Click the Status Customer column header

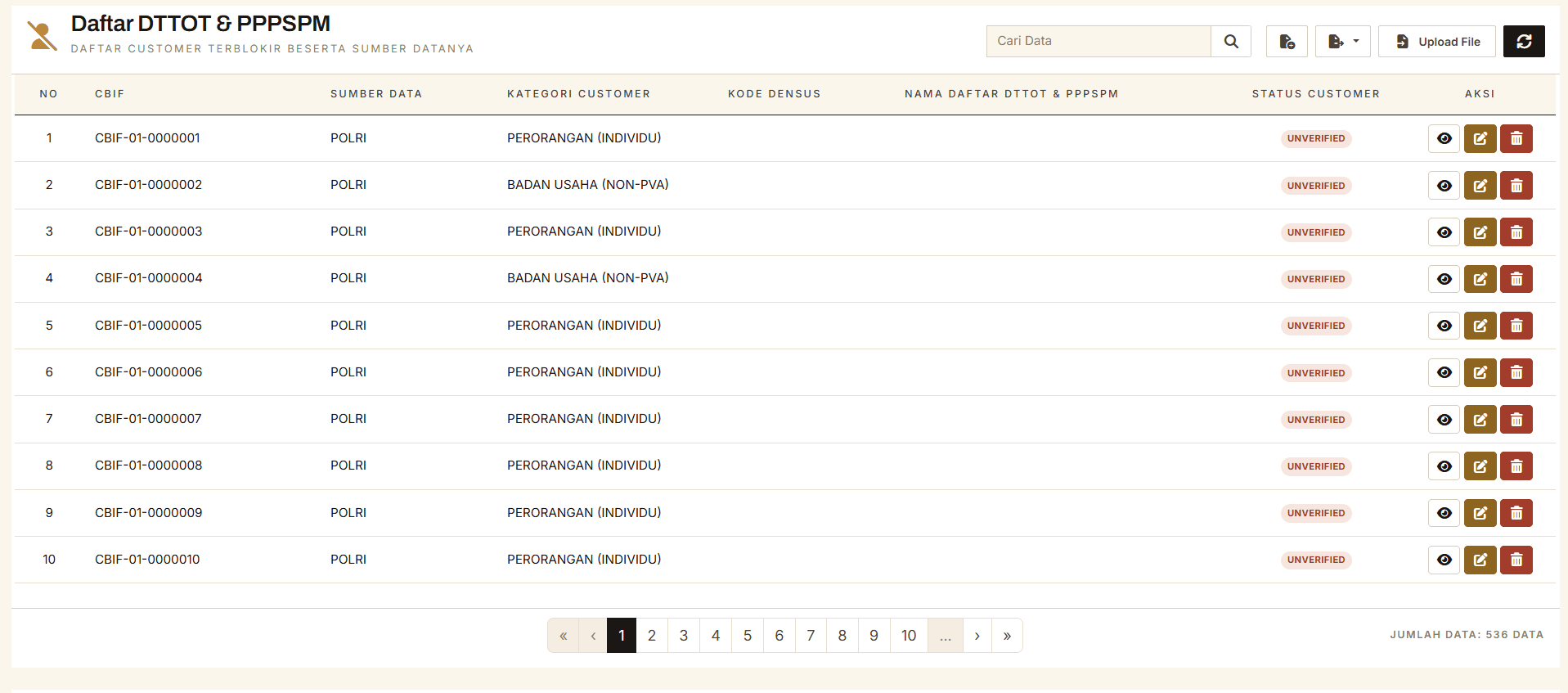(x=1315, y=94)
